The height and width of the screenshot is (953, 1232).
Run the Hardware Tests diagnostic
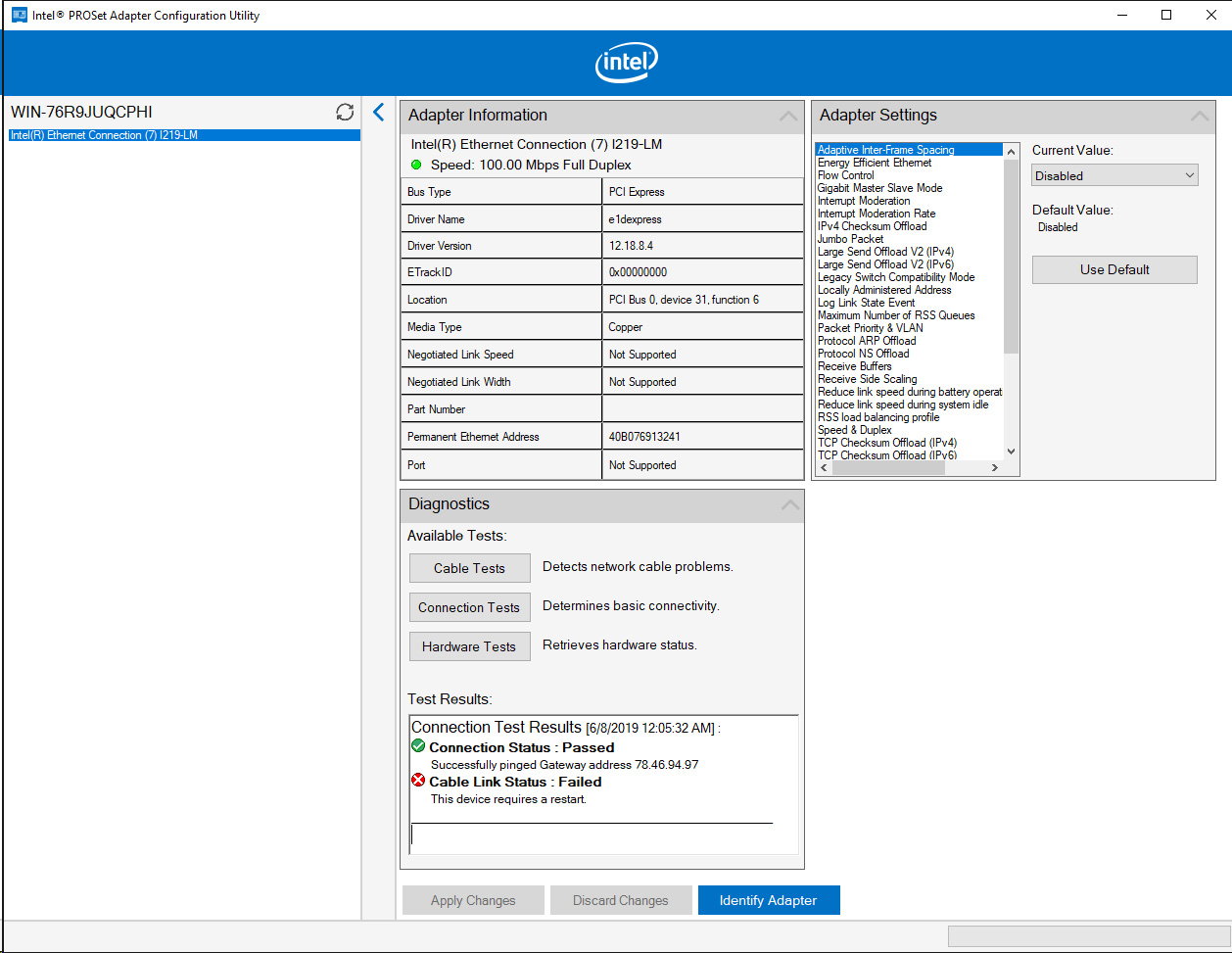469,646
